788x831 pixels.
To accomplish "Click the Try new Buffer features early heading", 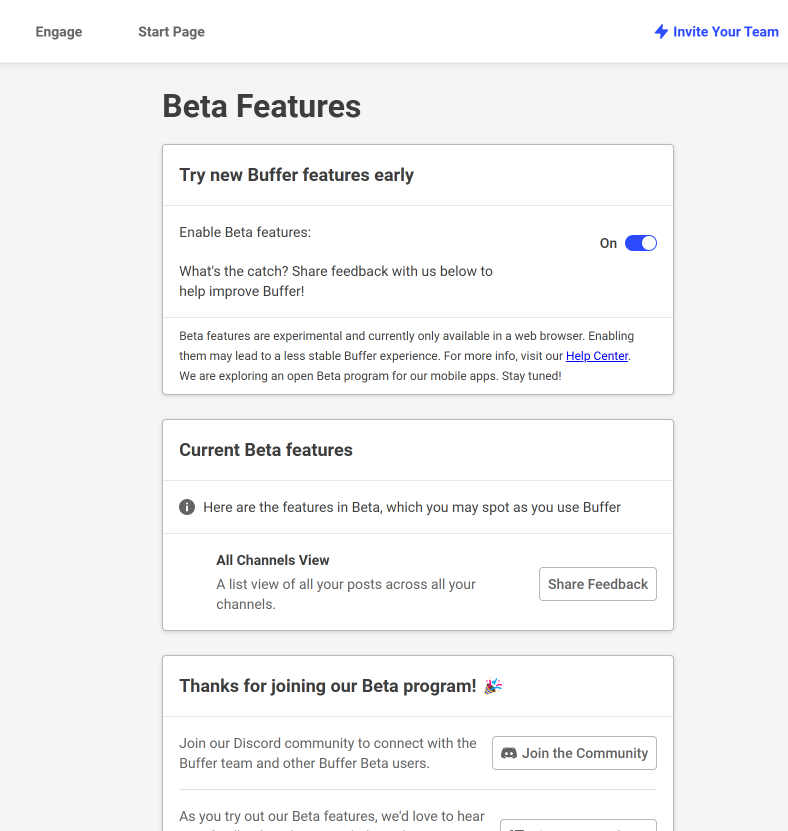I will [296, 175].
